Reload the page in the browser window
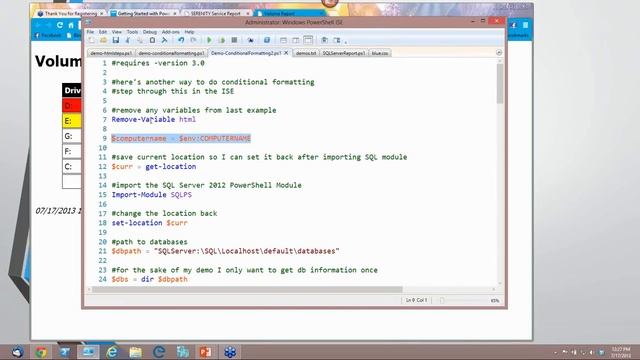The height and width of the screenshot is (360, 640). [60, 25]
